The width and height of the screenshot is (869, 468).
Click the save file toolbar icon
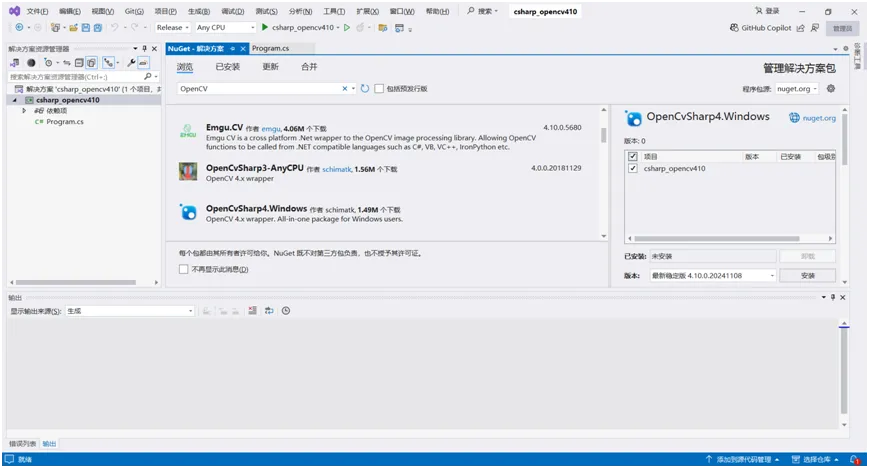(x=85, y=27)
